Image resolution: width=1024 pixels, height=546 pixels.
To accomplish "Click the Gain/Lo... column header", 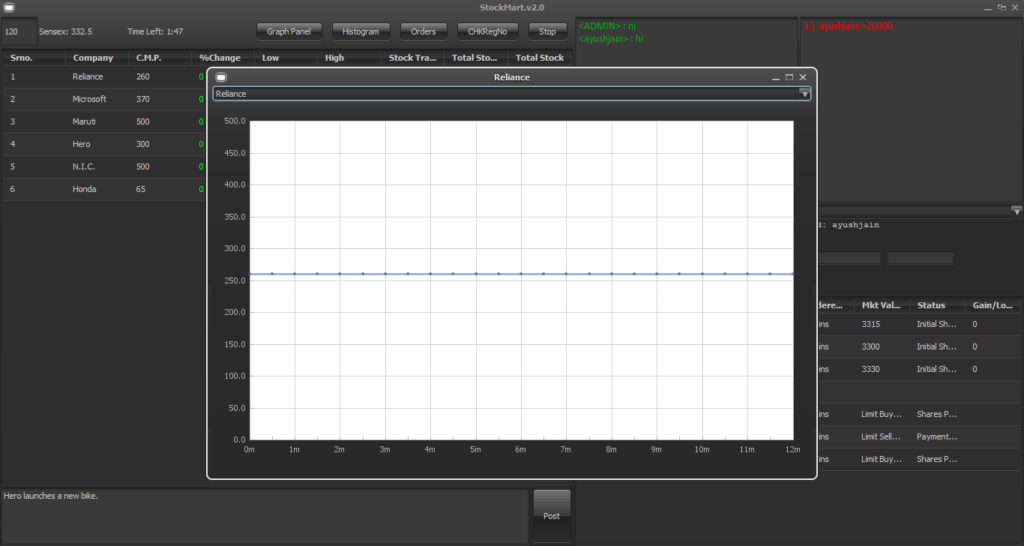I will click(x=993, y=305).
